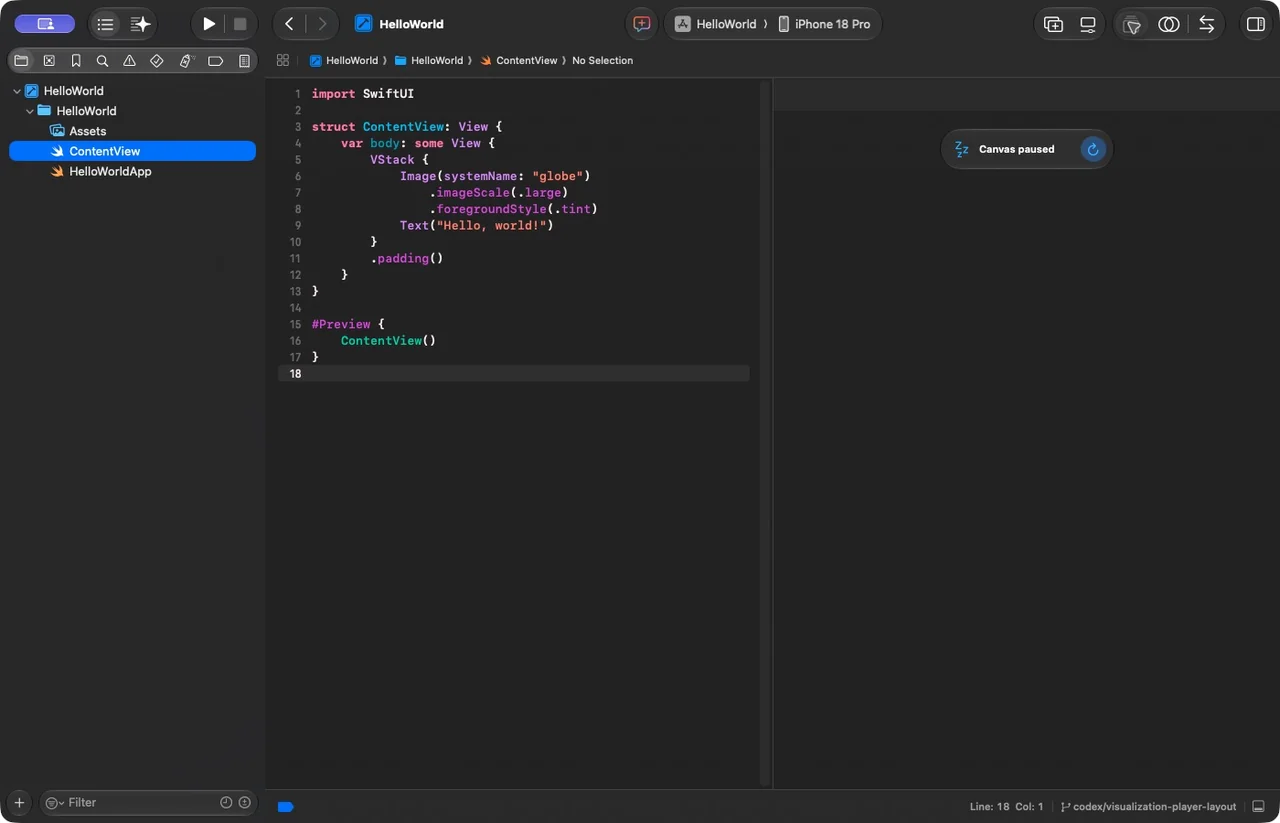Click Image(systemName: "globe") code line

pyautogui.click(x=495, y=176)
